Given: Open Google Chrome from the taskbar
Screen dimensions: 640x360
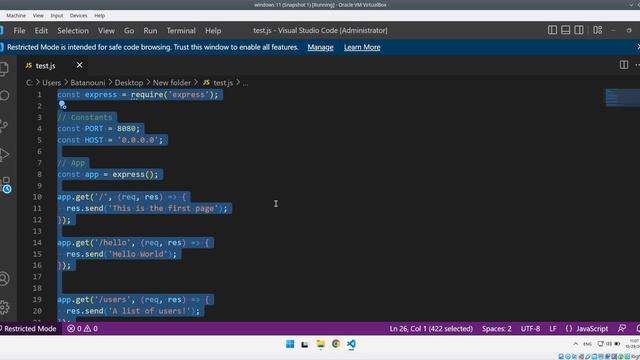Looking at the screenshot, I should (x=336, y=344).
